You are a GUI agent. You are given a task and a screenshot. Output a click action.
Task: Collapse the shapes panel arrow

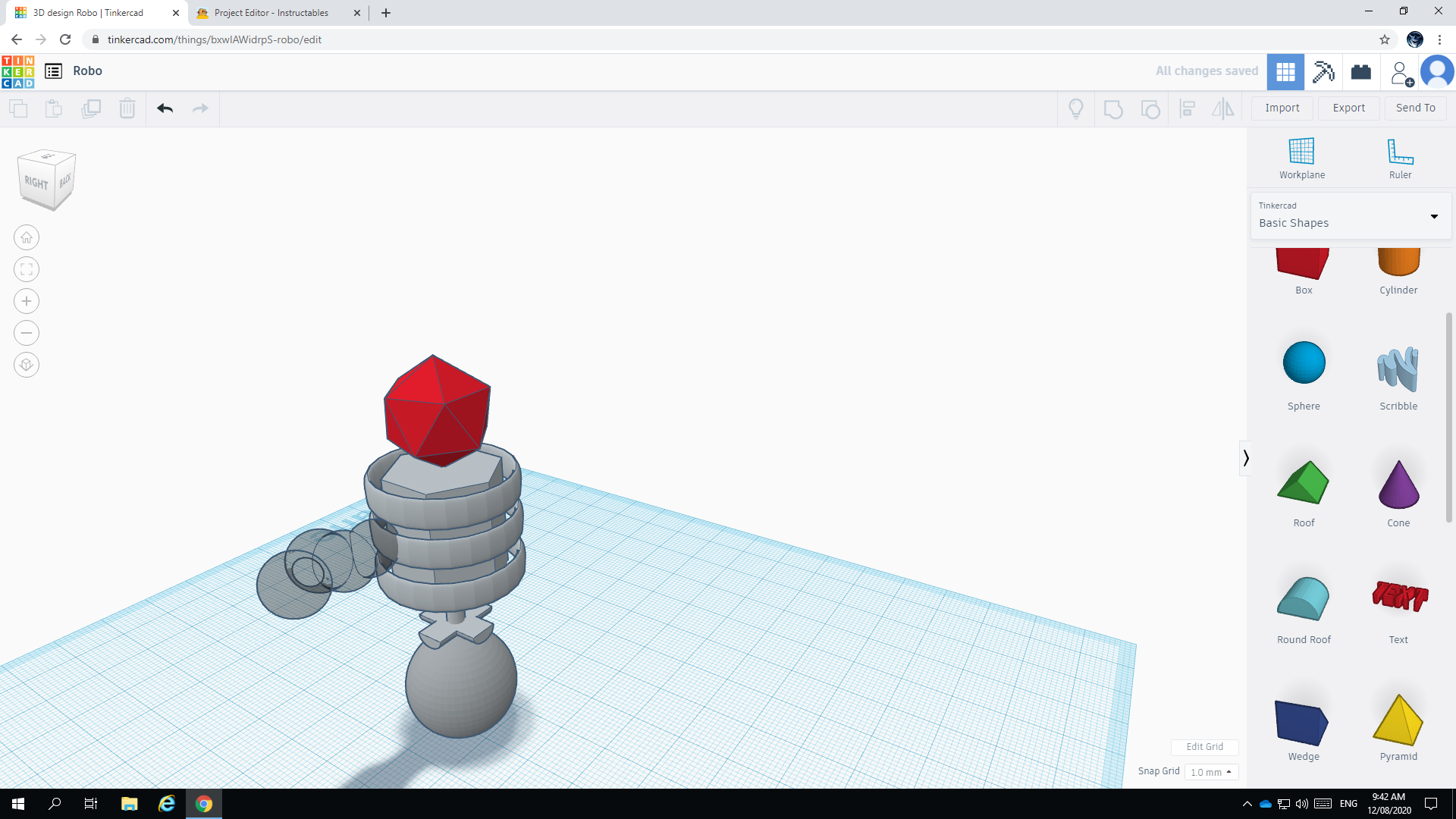tap(1245, 458)
